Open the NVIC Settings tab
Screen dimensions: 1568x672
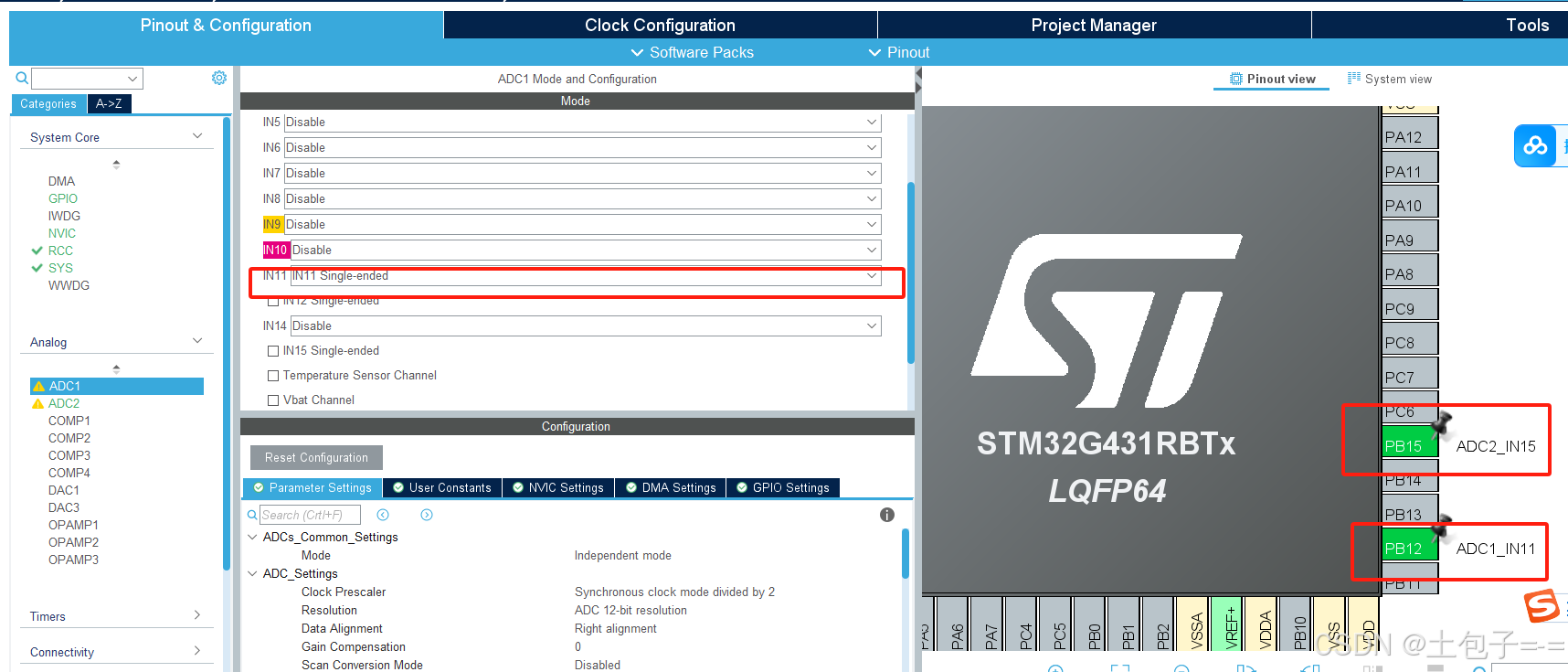[558, 487]
